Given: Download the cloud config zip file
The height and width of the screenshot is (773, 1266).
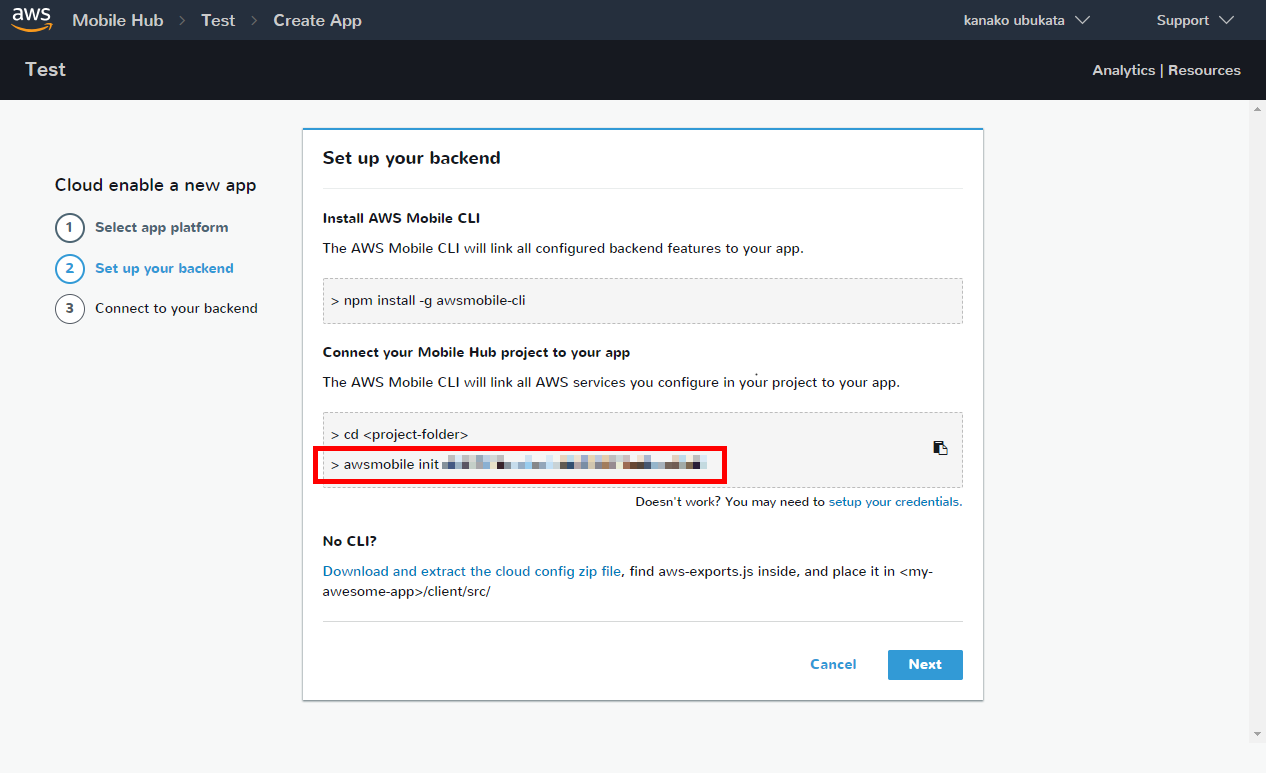Looking at the screenshot, I should (472, 571).
